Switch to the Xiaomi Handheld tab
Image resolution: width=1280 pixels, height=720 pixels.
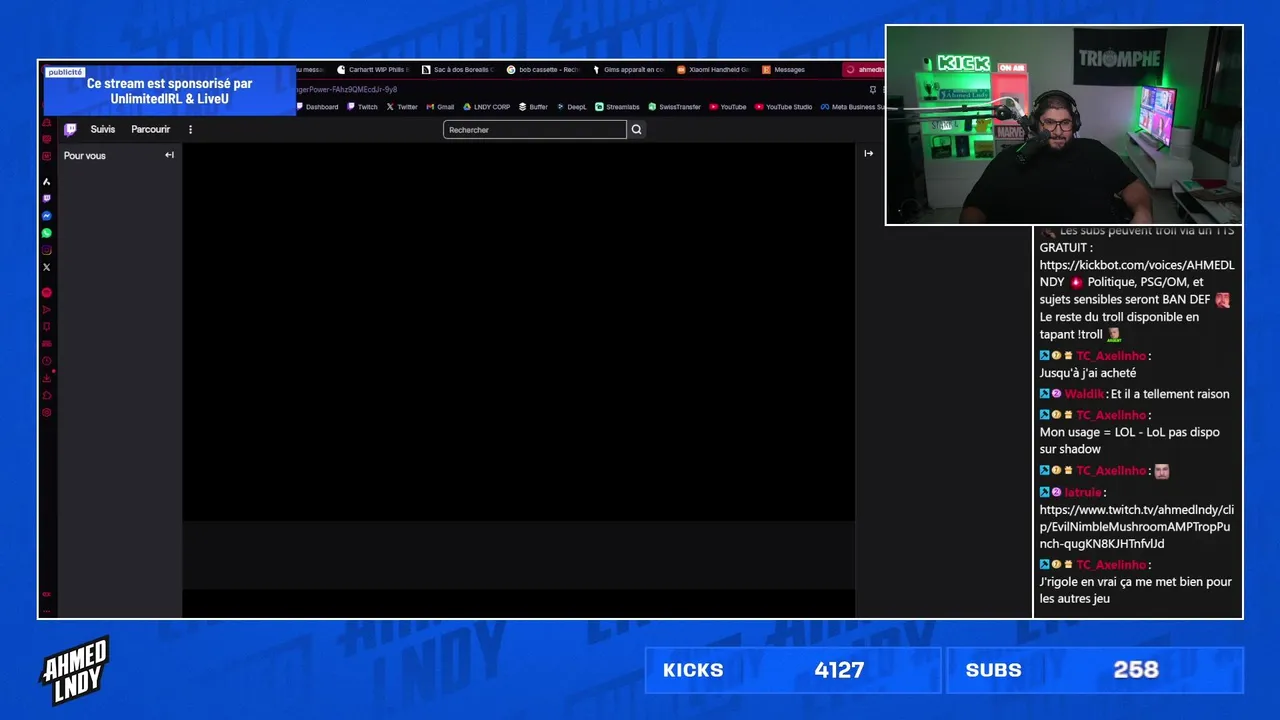pos(713,70)
